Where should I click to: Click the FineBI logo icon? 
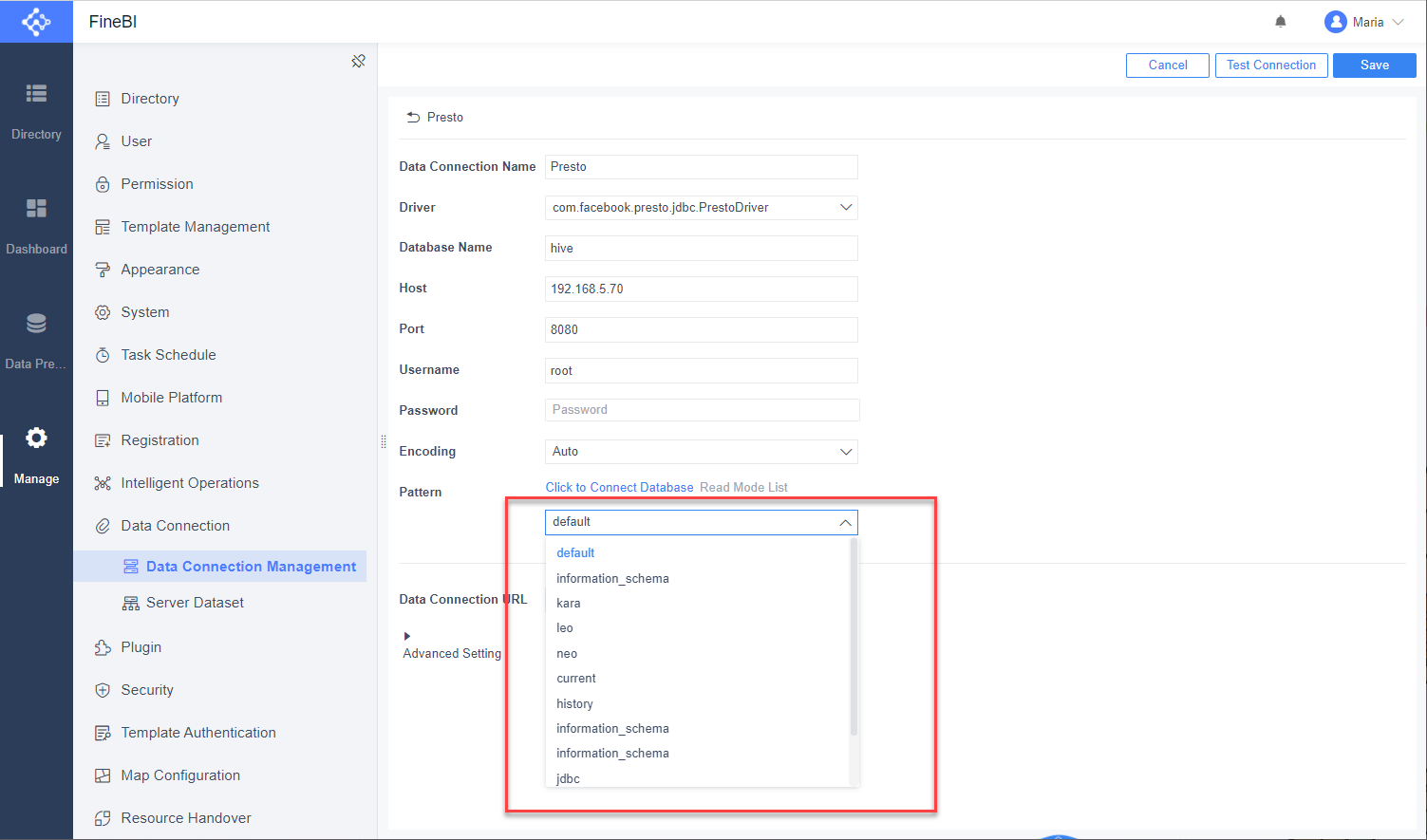[36, 21]
